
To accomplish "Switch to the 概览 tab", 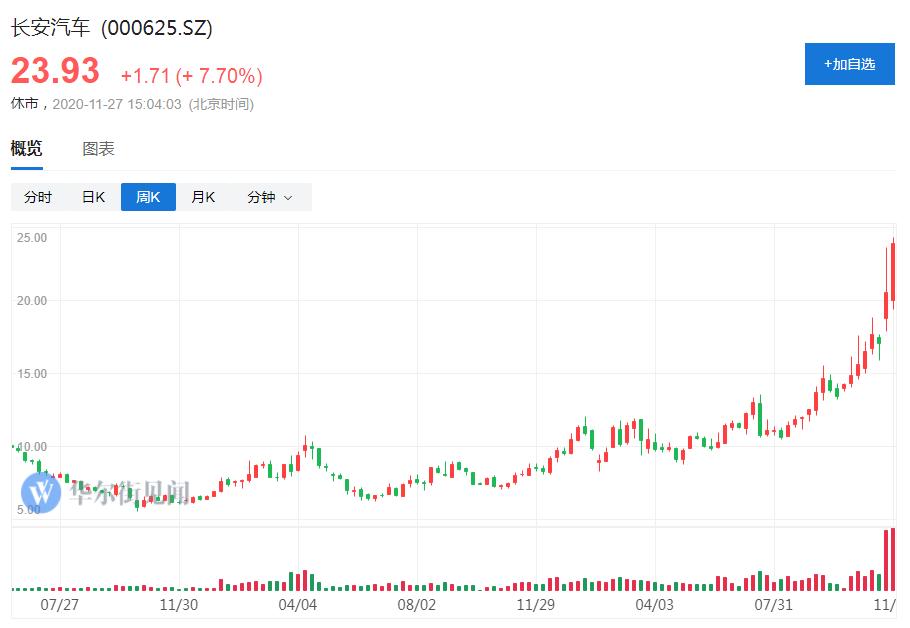I will (27, 149).
